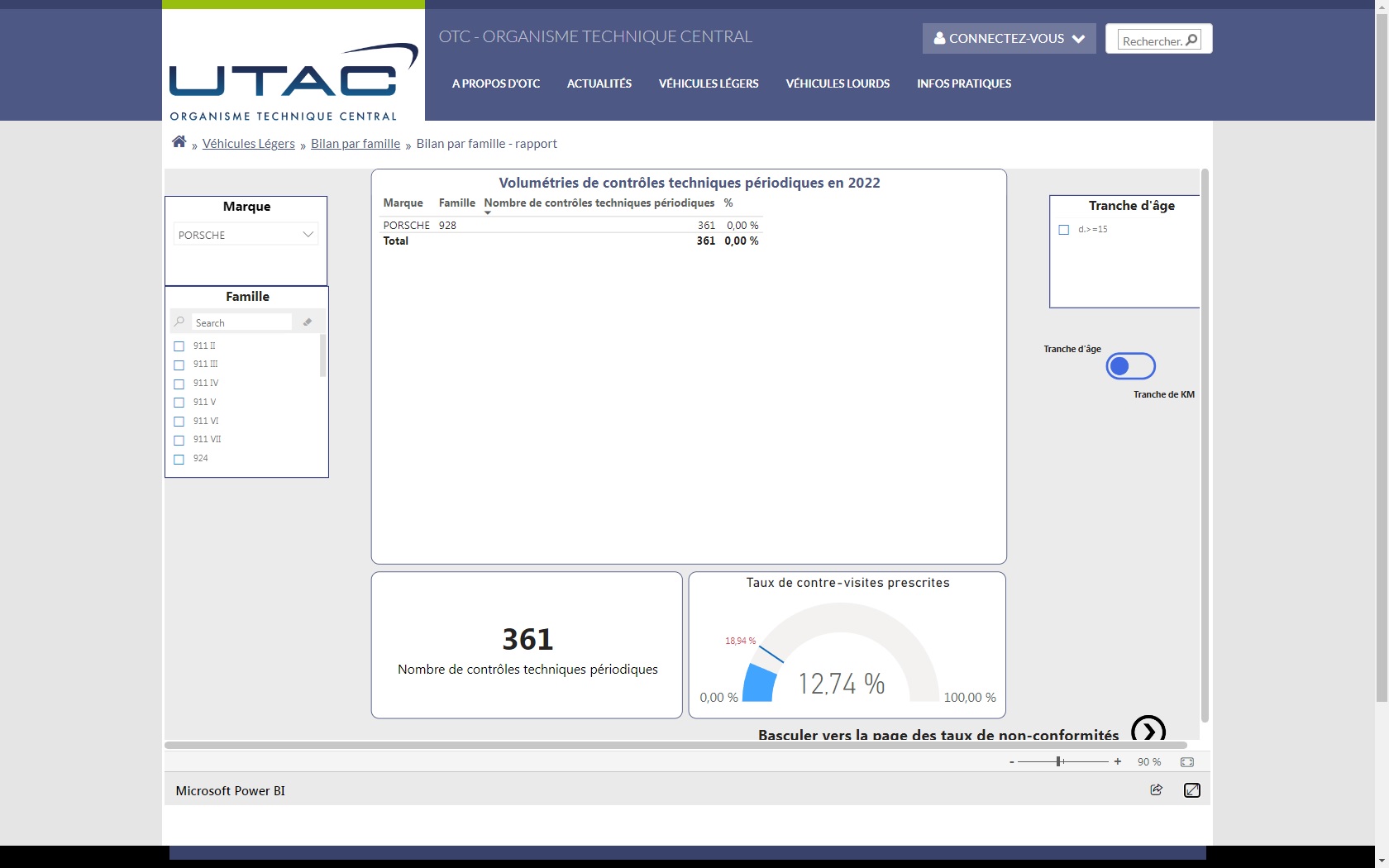Open the Véhicules Légers menu

[x=709, y=83]
